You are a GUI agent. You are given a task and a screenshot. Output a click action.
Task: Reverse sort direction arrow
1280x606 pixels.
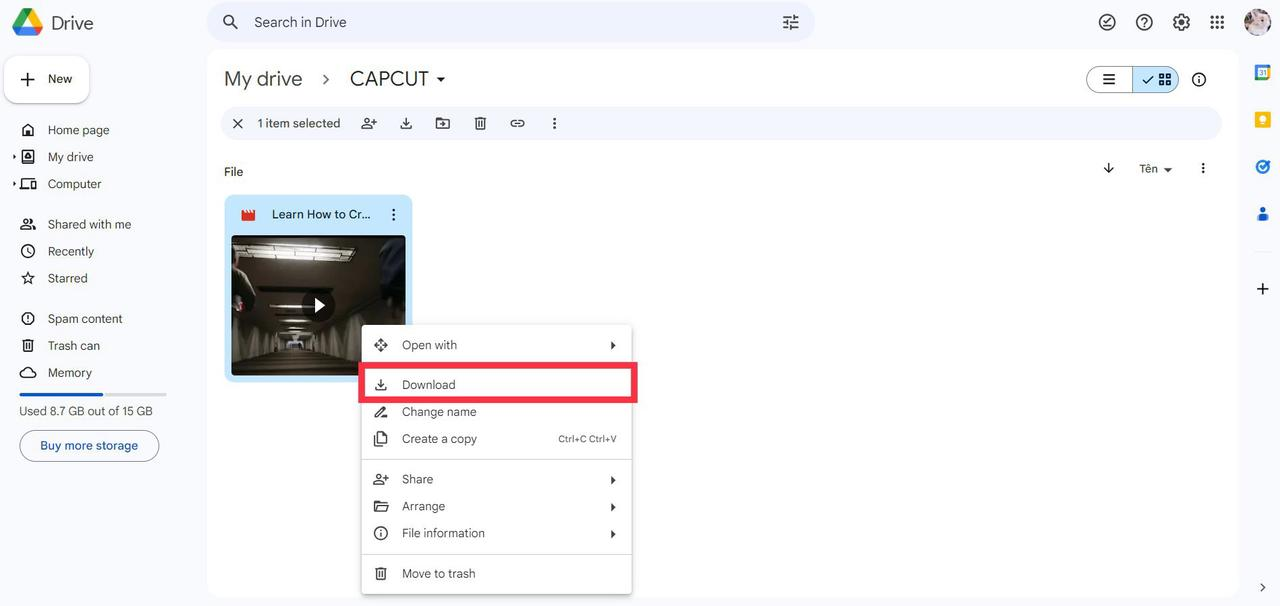click(x=1108, y=168)
